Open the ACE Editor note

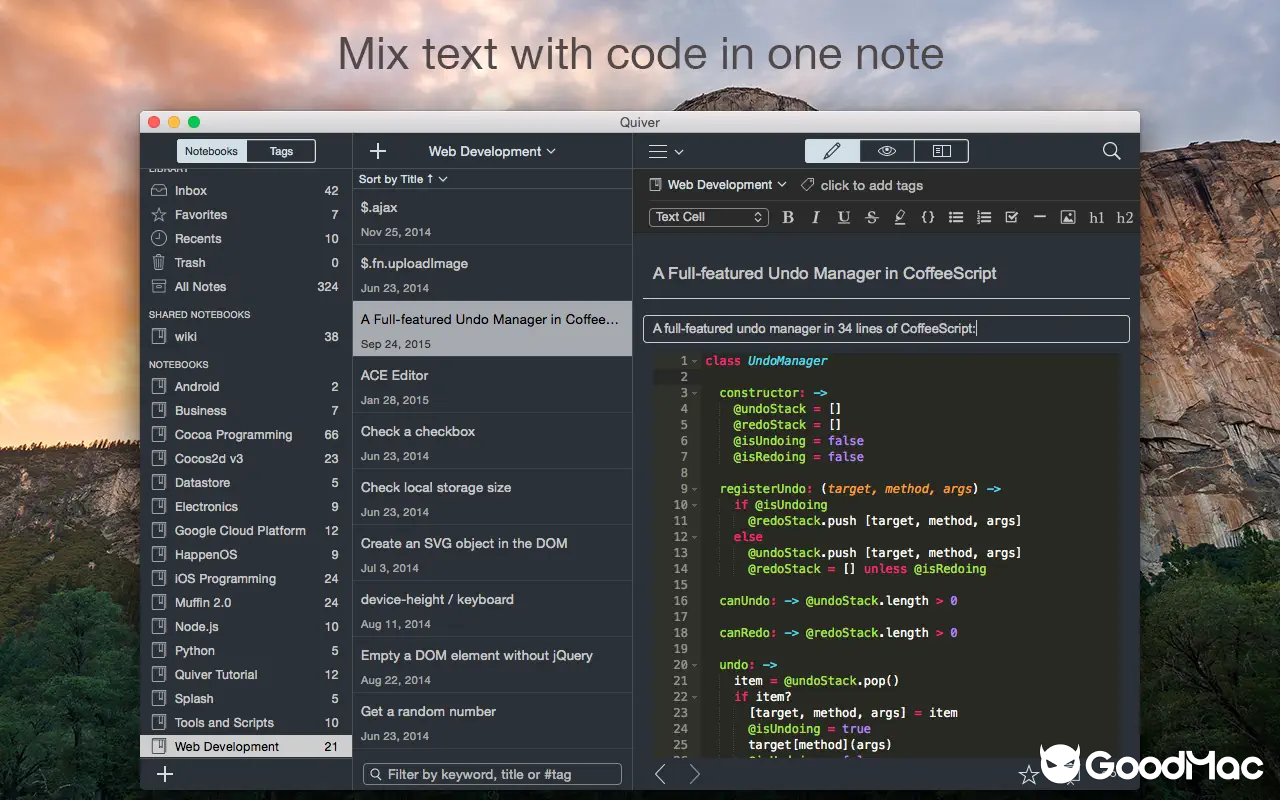pos(492,386)
